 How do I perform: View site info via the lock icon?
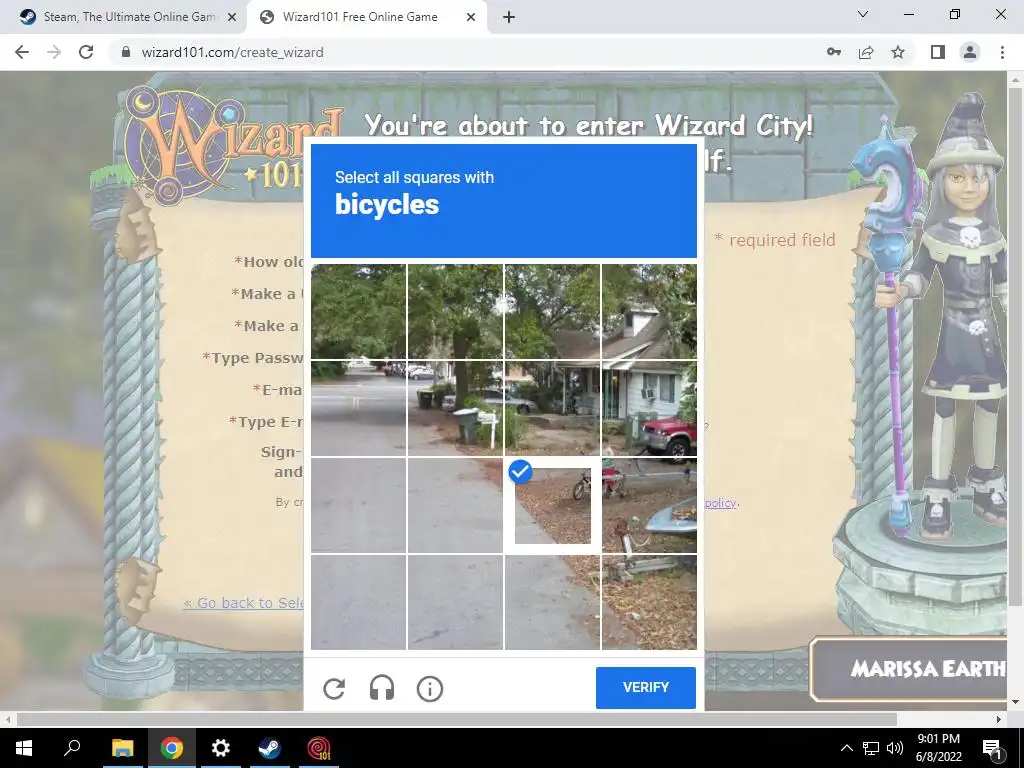[127, 52]
